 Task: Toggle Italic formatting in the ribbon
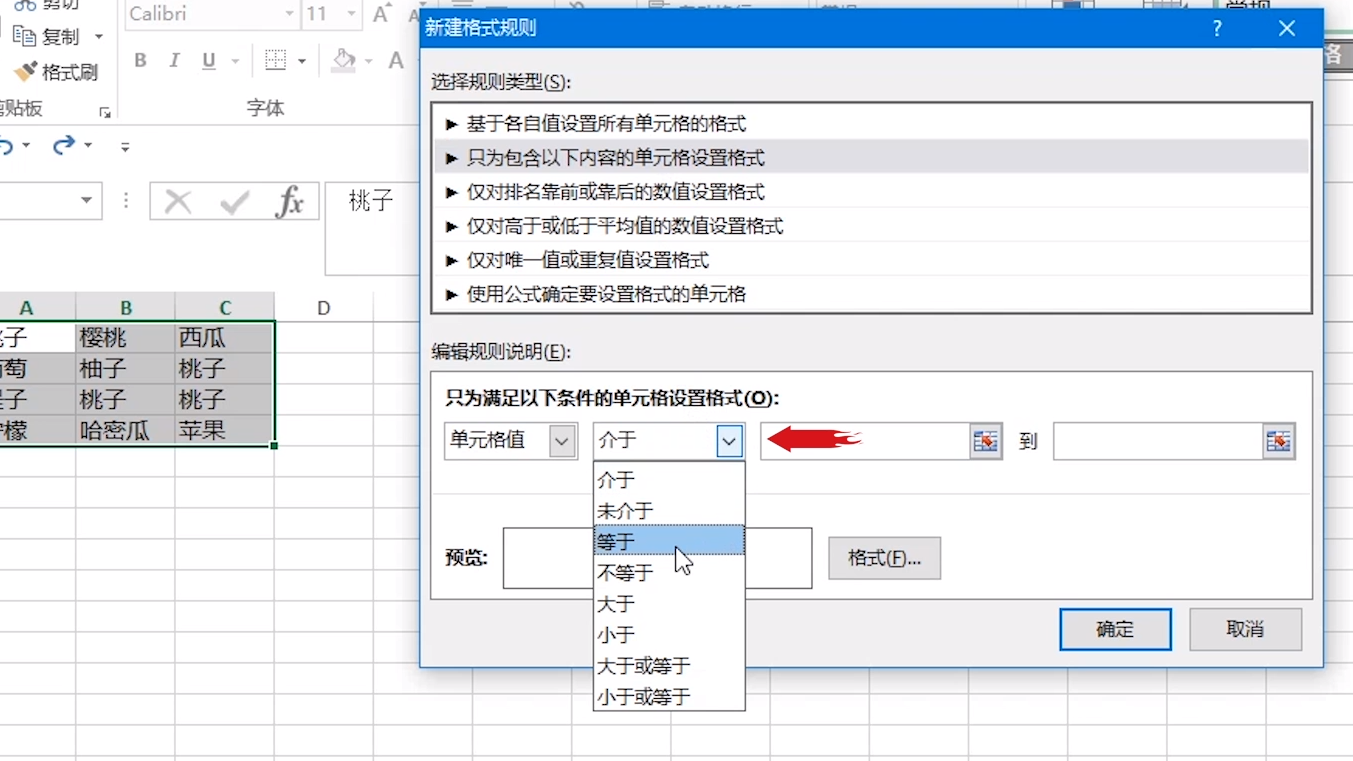point(175,61)
